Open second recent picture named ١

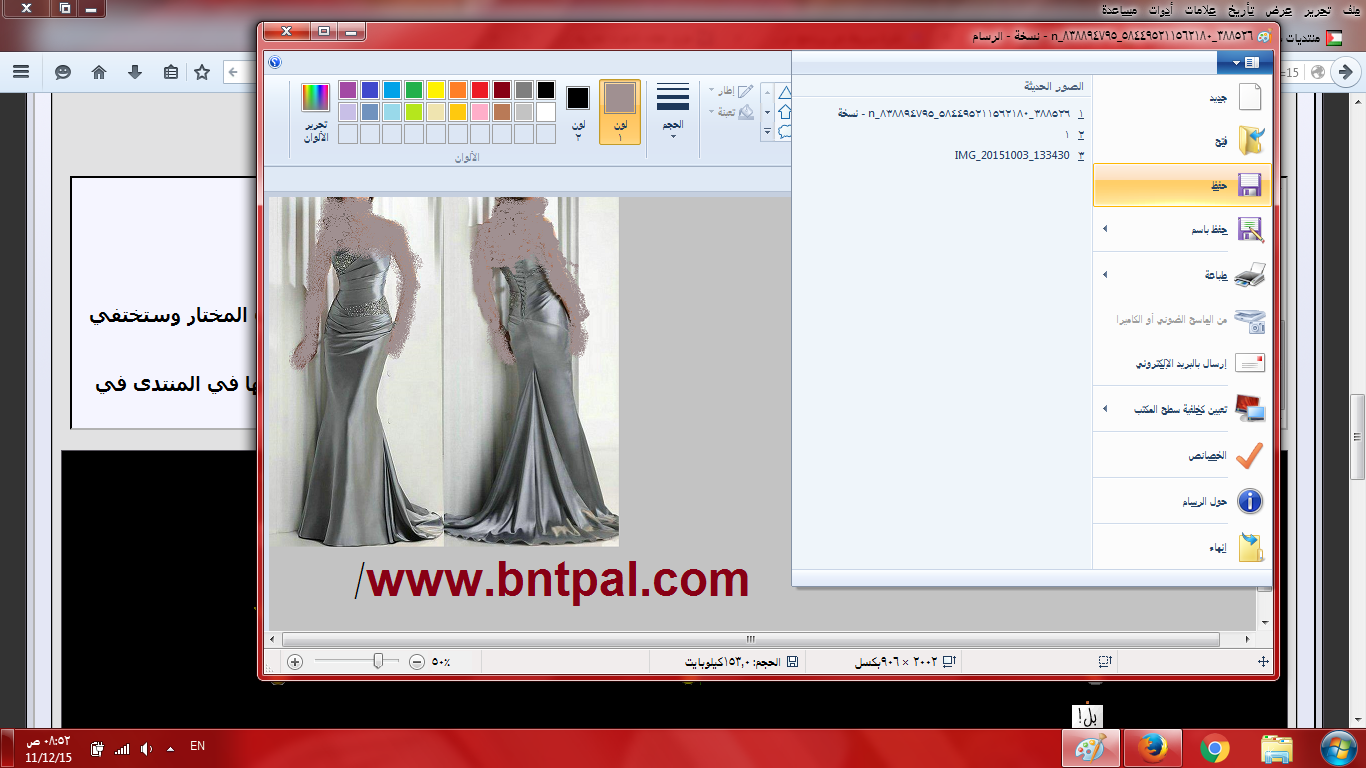[x=1075, y=134]
